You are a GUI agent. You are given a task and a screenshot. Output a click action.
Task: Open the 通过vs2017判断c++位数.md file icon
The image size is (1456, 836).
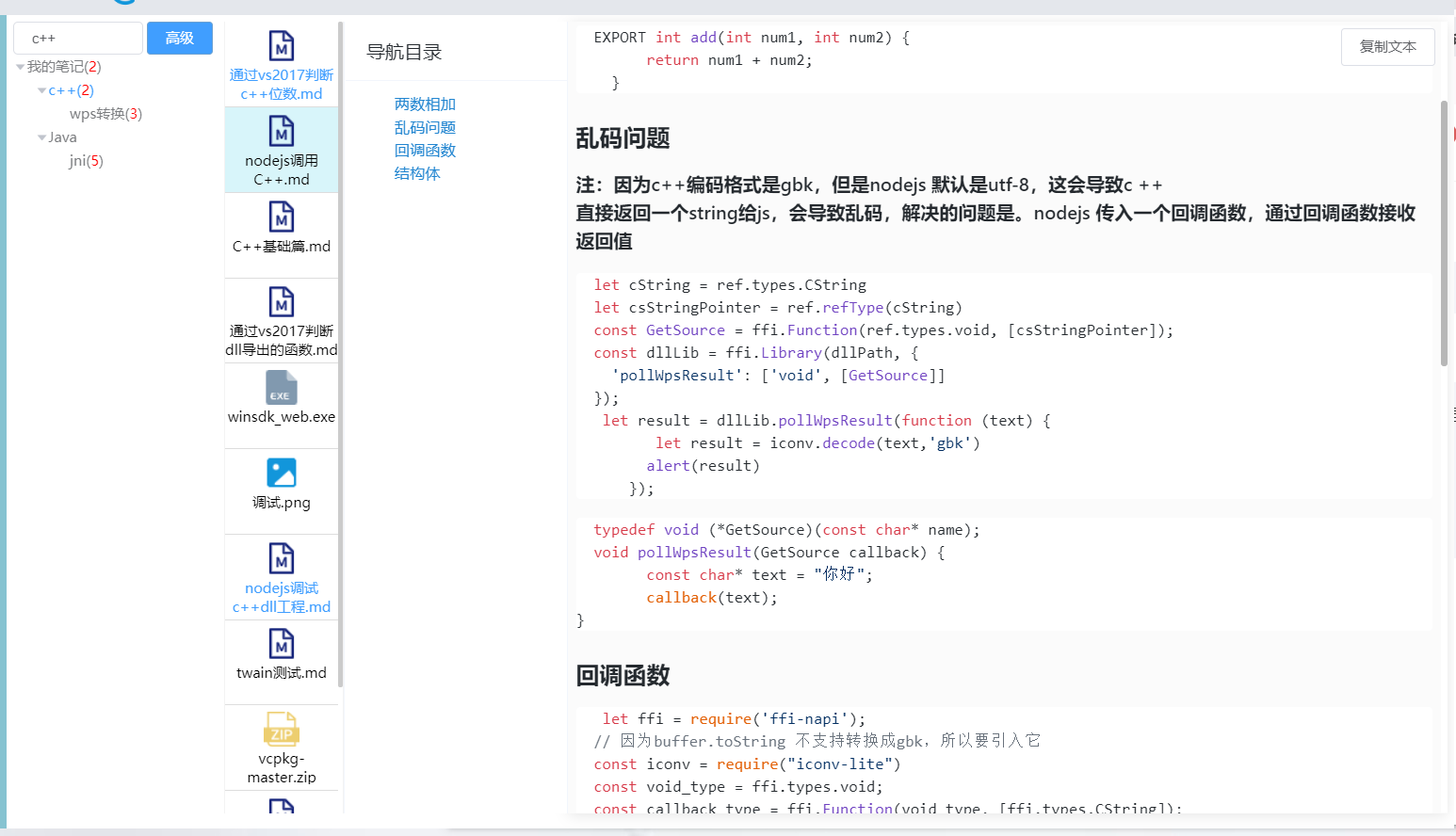282,45
